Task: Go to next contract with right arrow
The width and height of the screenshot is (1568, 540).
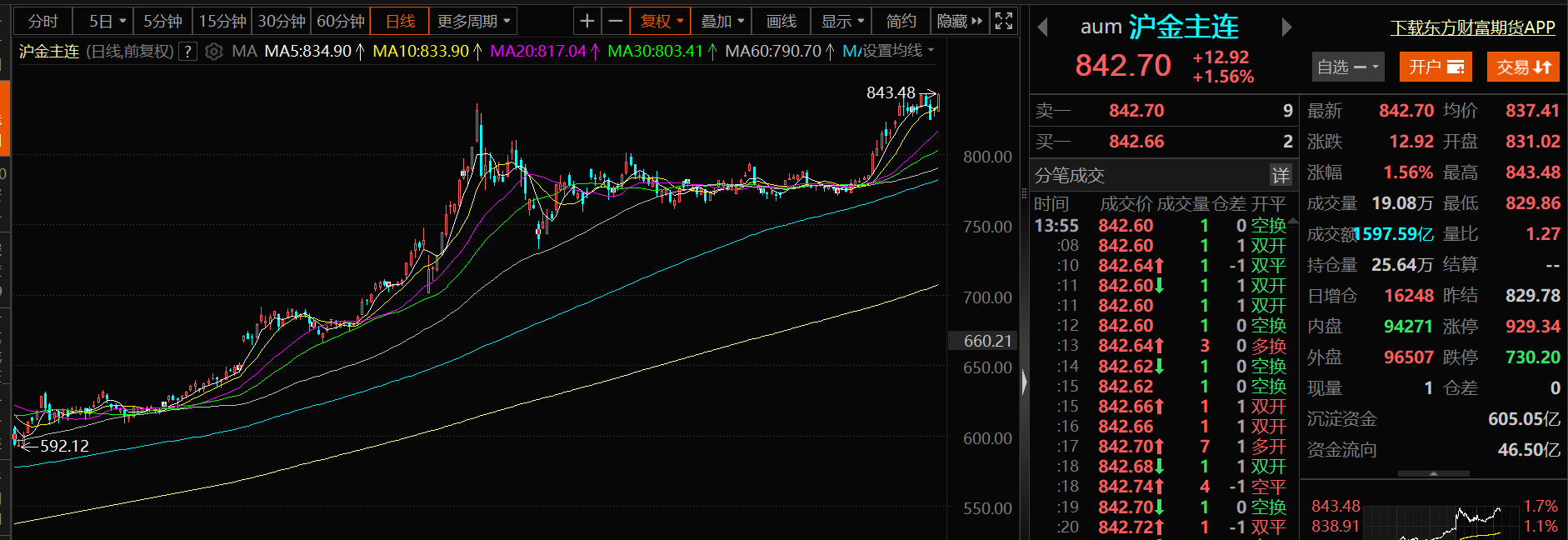Action: click(x=1286, y=27)
